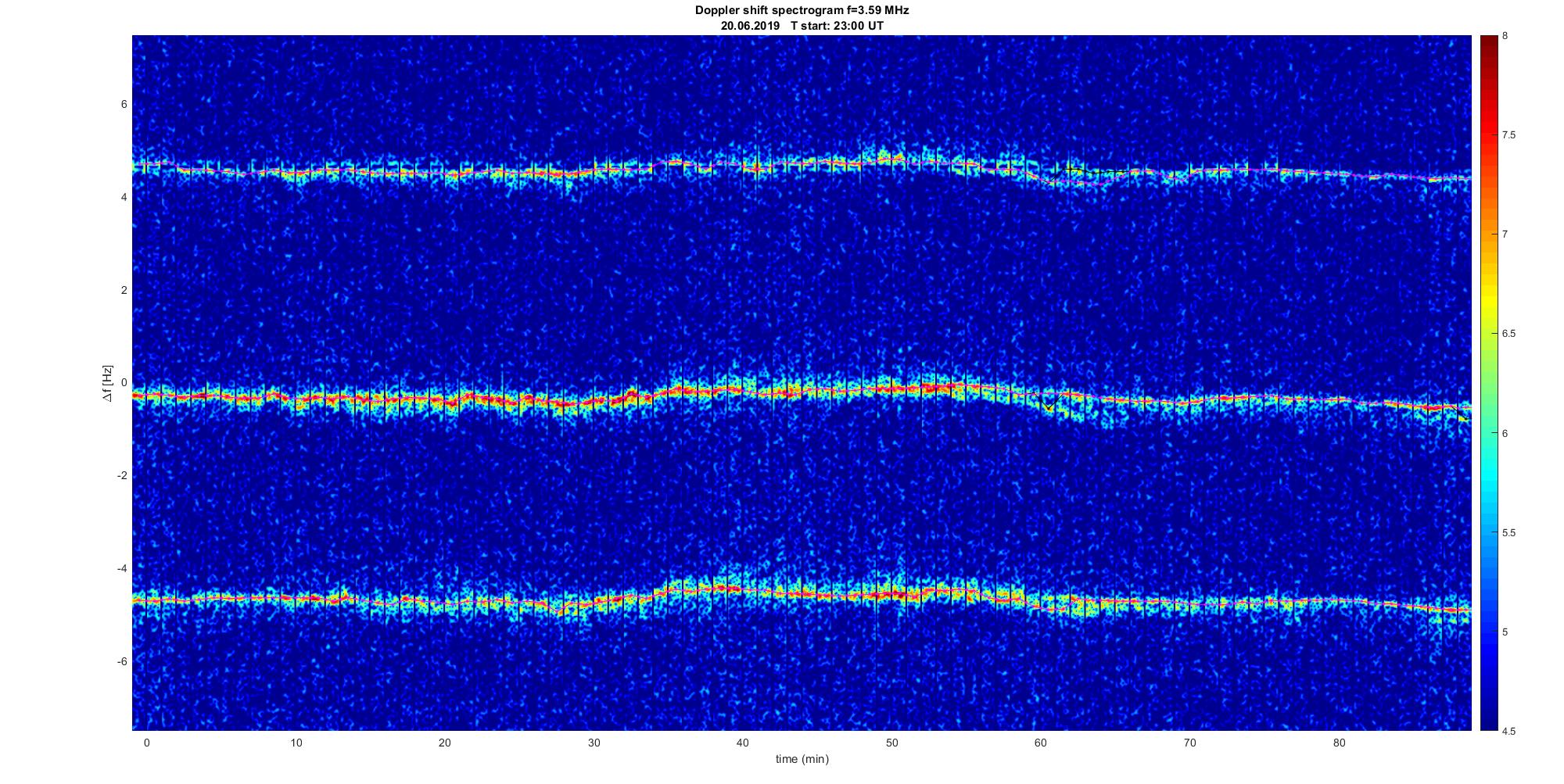This screenshot has height=784, width=1564.
Task: Click the colorbar tick label '8'
Action: (1505, 36)
